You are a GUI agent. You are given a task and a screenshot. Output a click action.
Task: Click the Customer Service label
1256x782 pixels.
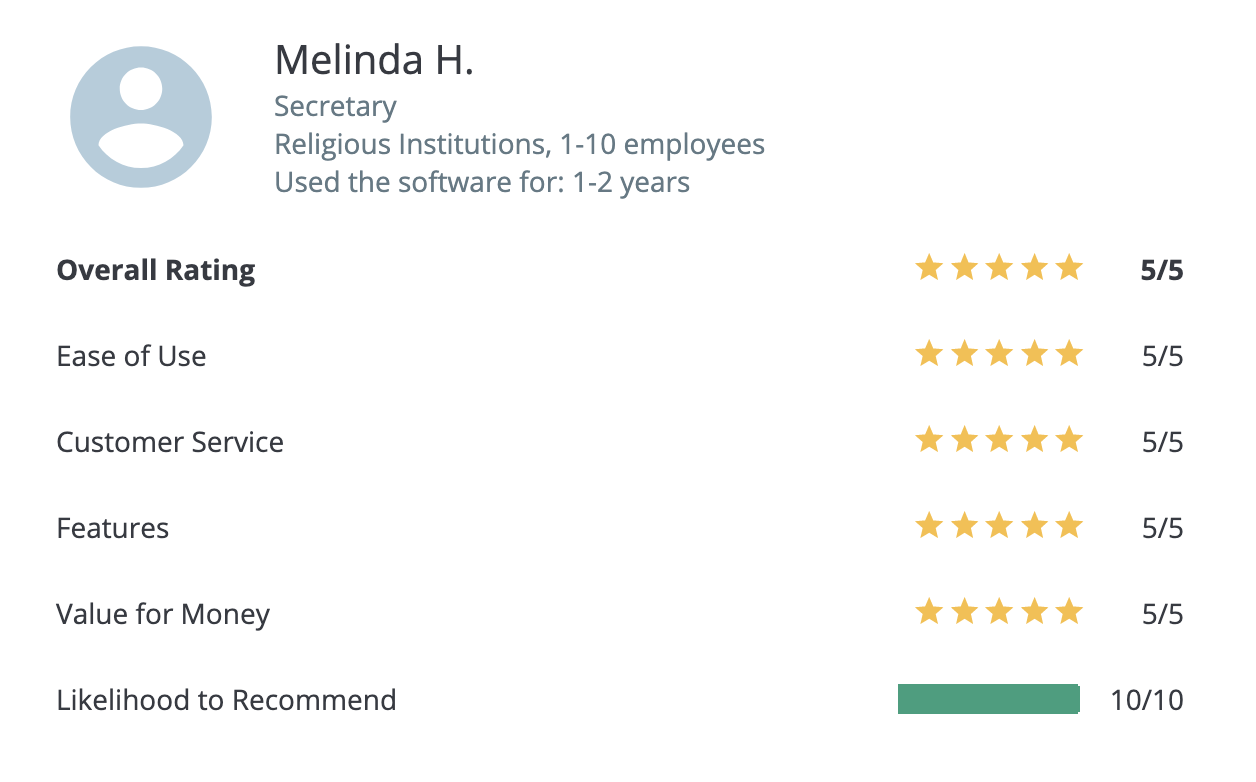[170, 442]
